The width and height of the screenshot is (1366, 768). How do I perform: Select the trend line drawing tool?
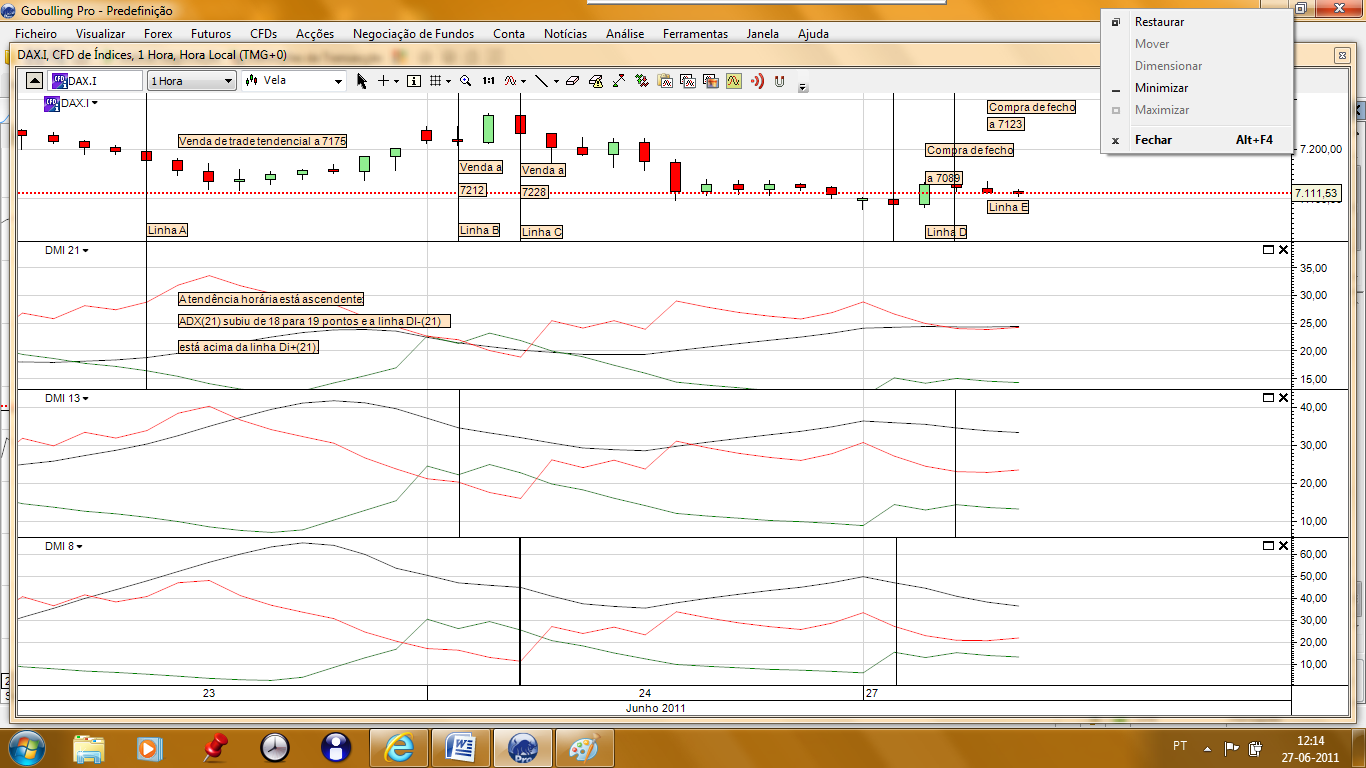(x=541, y=81)
